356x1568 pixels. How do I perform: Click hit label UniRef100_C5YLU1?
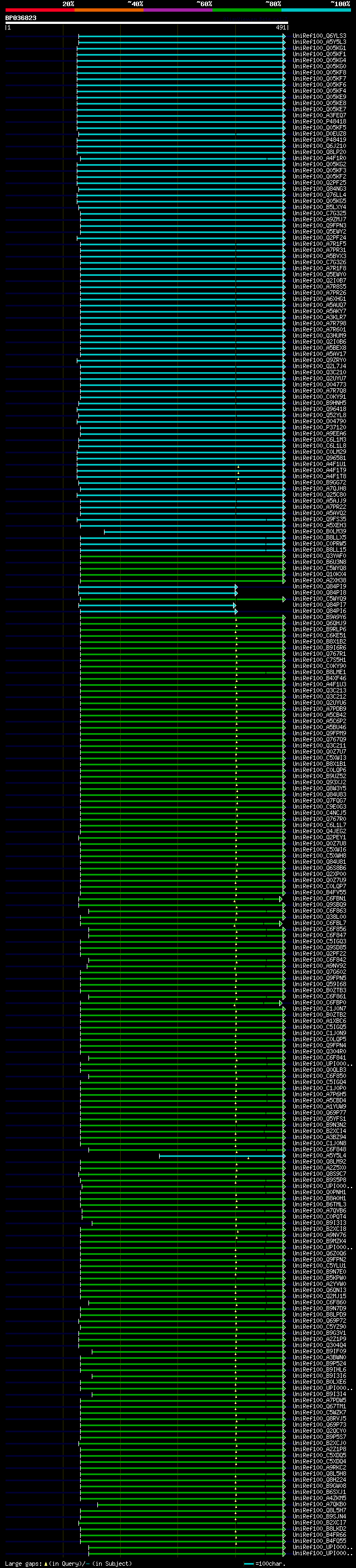click(319, 1265)
